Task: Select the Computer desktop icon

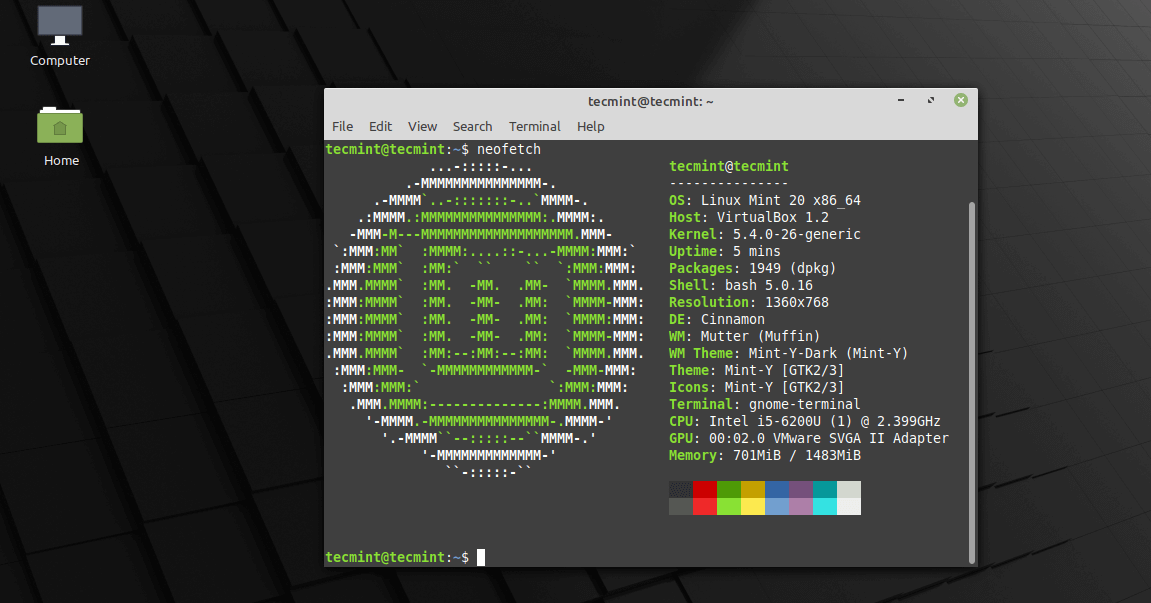Action: 59,37
